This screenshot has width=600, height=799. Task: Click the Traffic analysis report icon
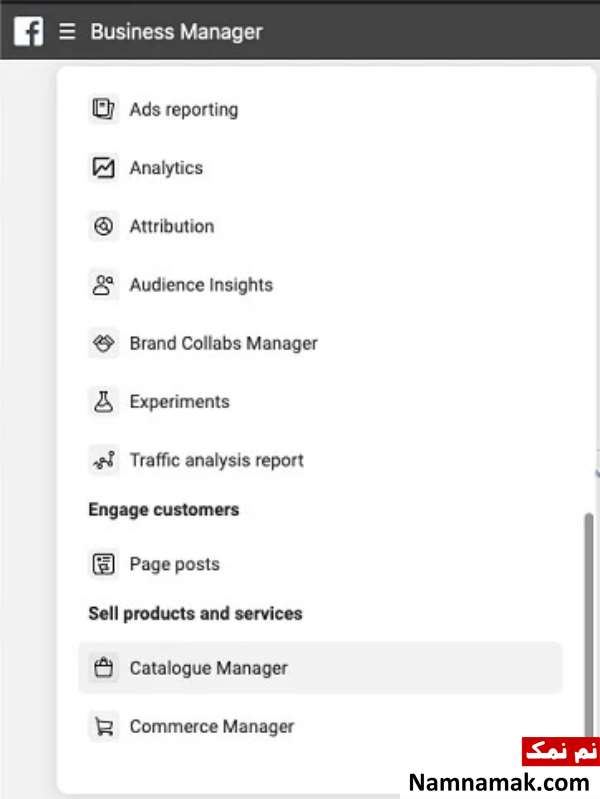pyautogui.click(x=103, y=460)
